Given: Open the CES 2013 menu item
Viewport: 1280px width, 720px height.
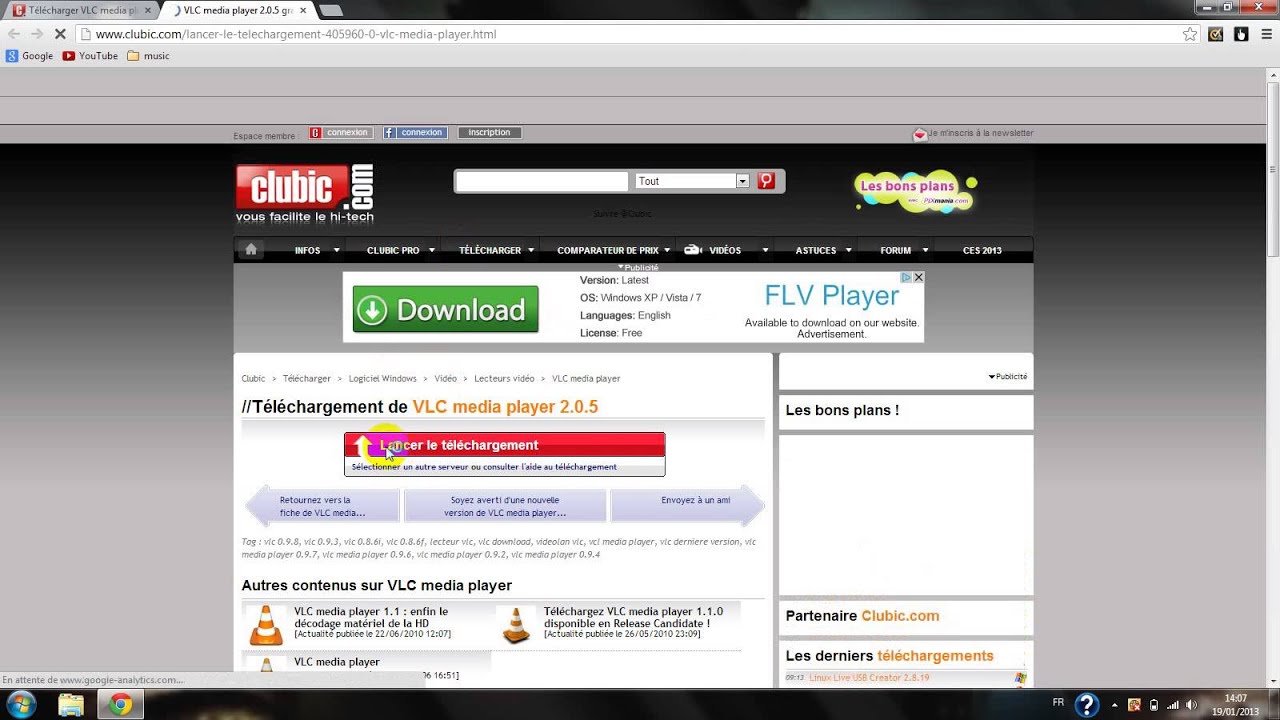Looking at the screenshot, I should pyautogui.click(x=982, y=250).
